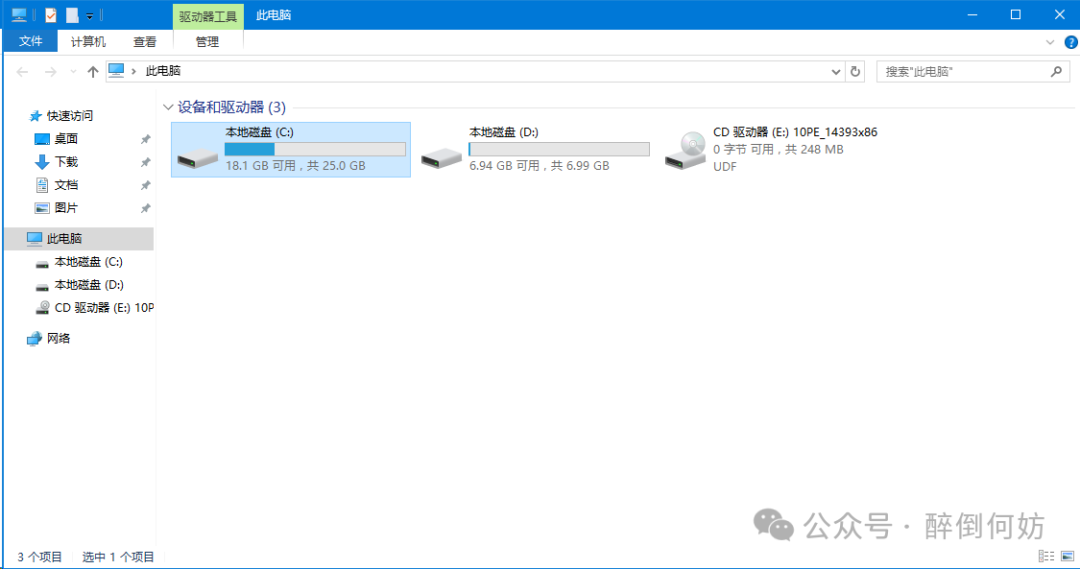Open the 文件 menu

[31, 42]
